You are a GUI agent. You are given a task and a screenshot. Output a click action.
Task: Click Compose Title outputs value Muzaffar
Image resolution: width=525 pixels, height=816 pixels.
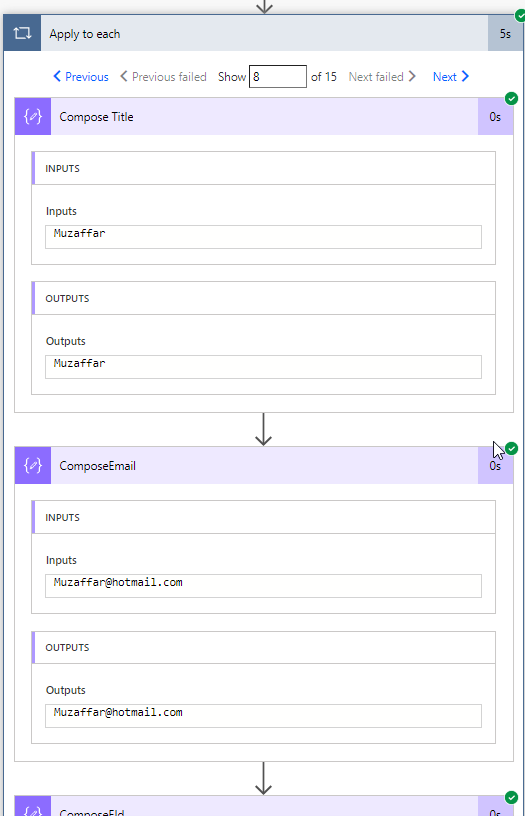tap(263, 367)
